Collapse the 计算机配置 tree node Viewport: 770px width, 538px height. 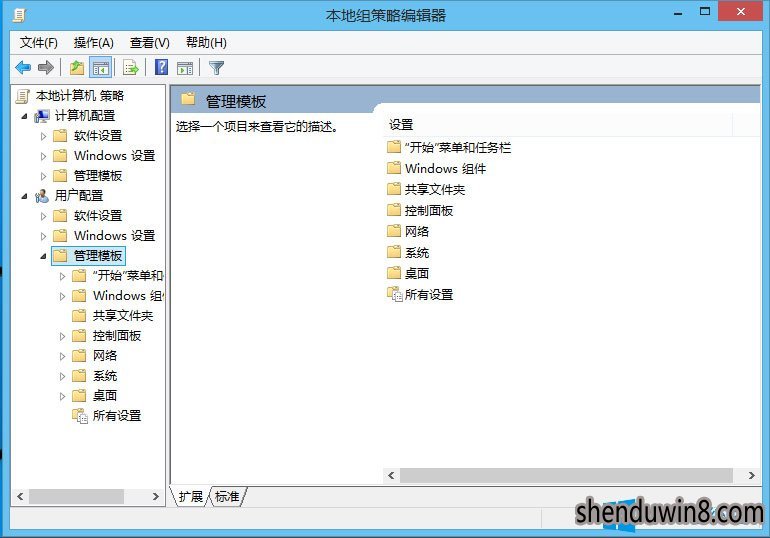(25, 116)
